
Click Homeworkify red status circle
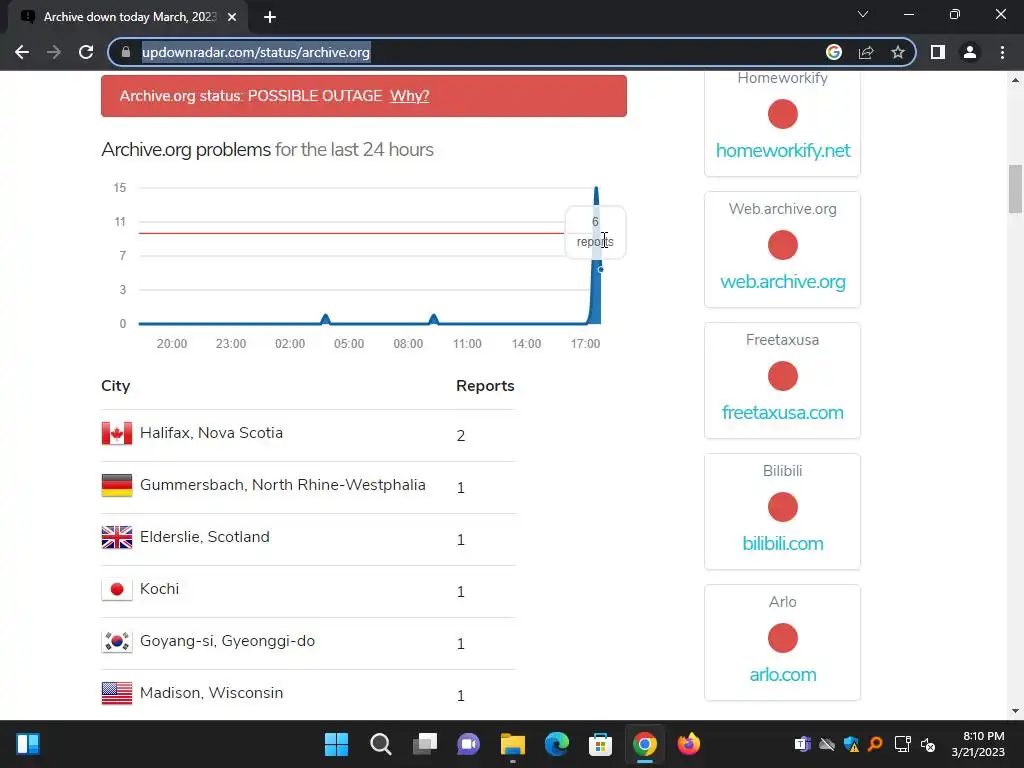pos(782,114)
